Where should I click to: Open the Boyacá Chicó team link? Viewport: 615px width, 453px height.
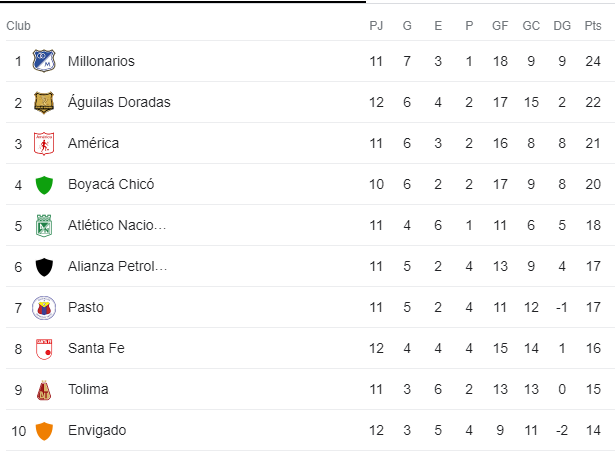pyautogui.click(x=111, y=184)
